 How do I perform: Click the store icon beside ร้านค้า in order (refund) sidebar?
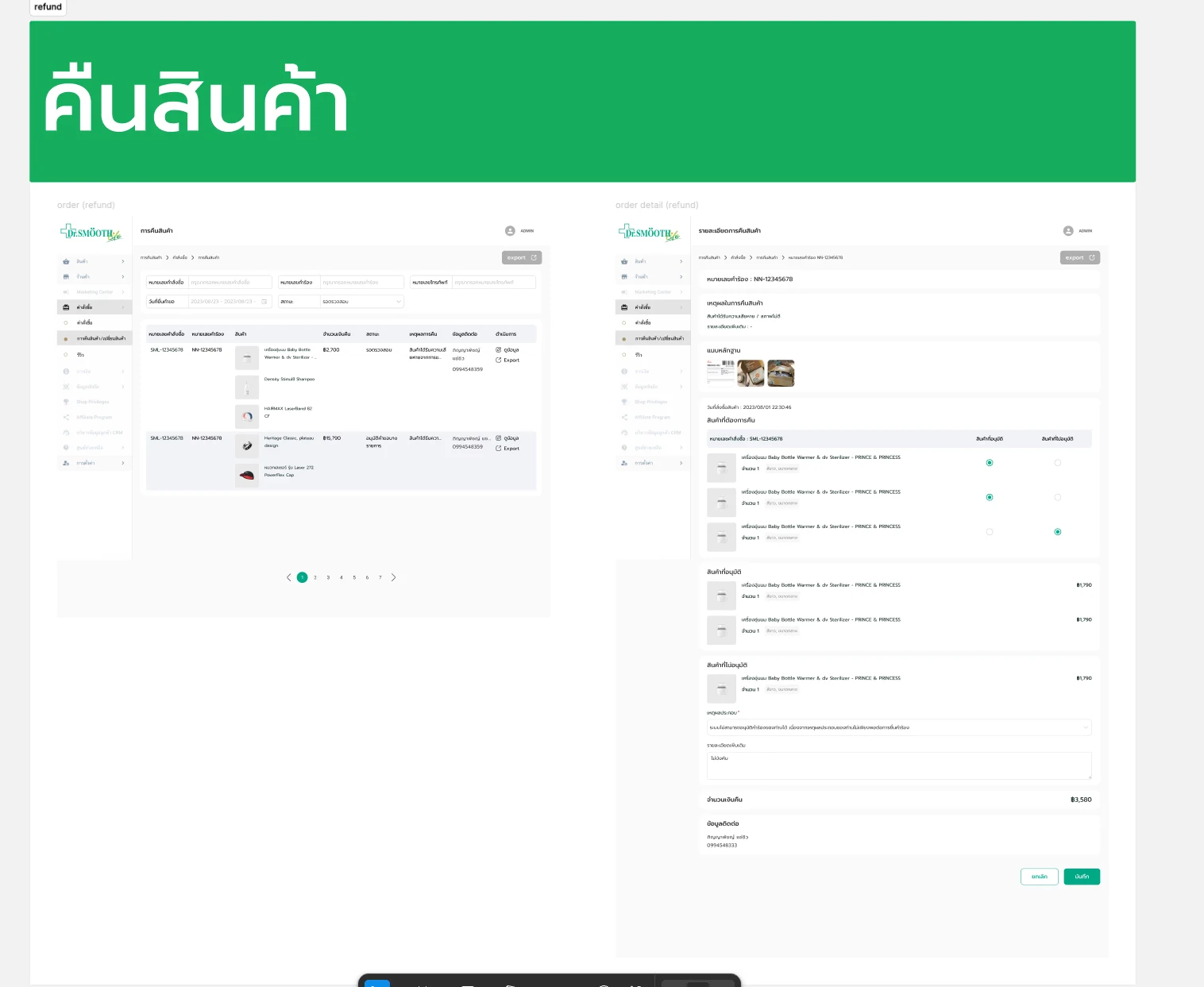(x=66, y=276)
